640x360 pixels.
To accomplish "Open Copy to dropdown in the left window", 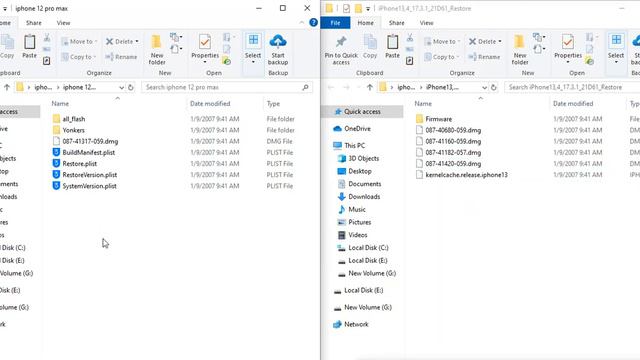I will point(79,57).
